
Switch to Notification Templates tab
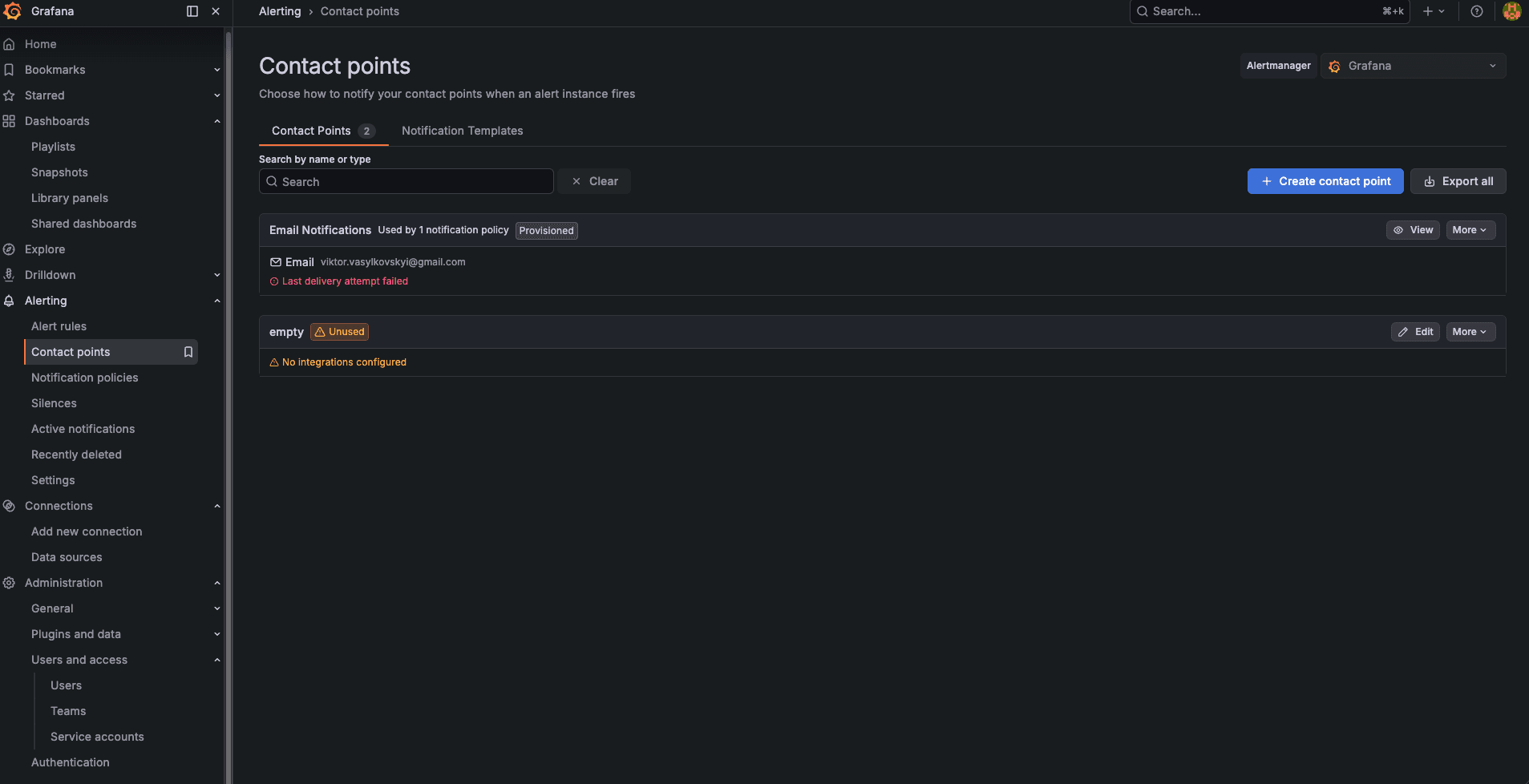(x=462, y=131)
